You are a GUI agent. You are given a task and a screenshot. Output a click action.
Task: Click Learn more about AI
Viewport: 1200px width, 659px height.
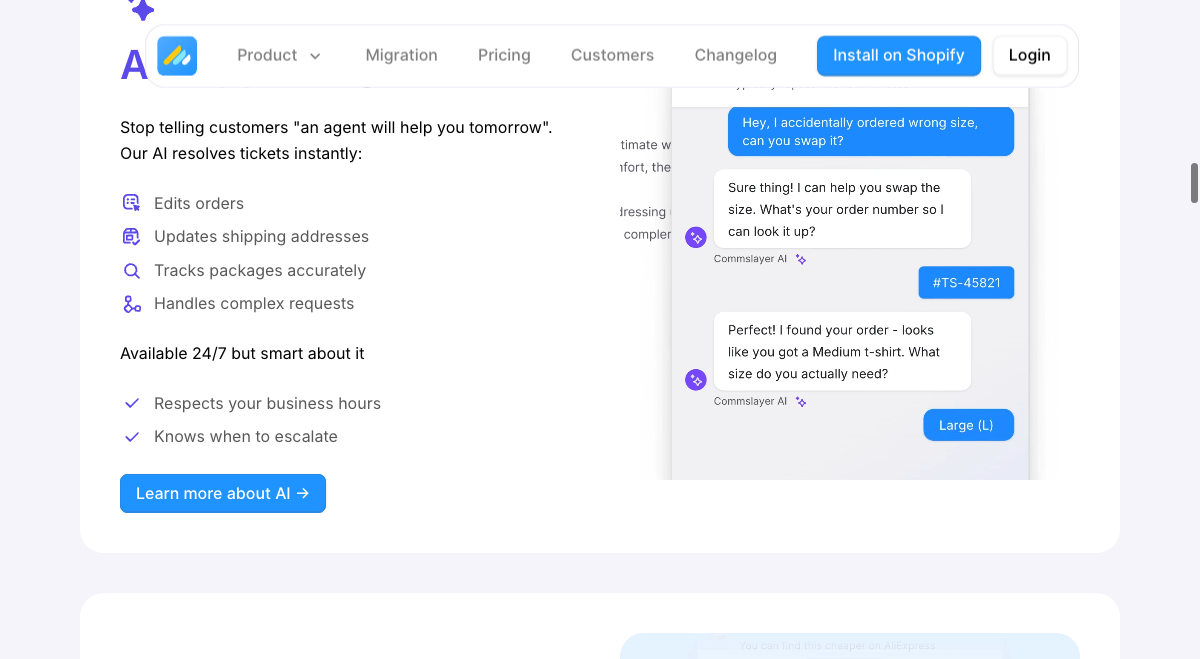click(x=222, y=493)
